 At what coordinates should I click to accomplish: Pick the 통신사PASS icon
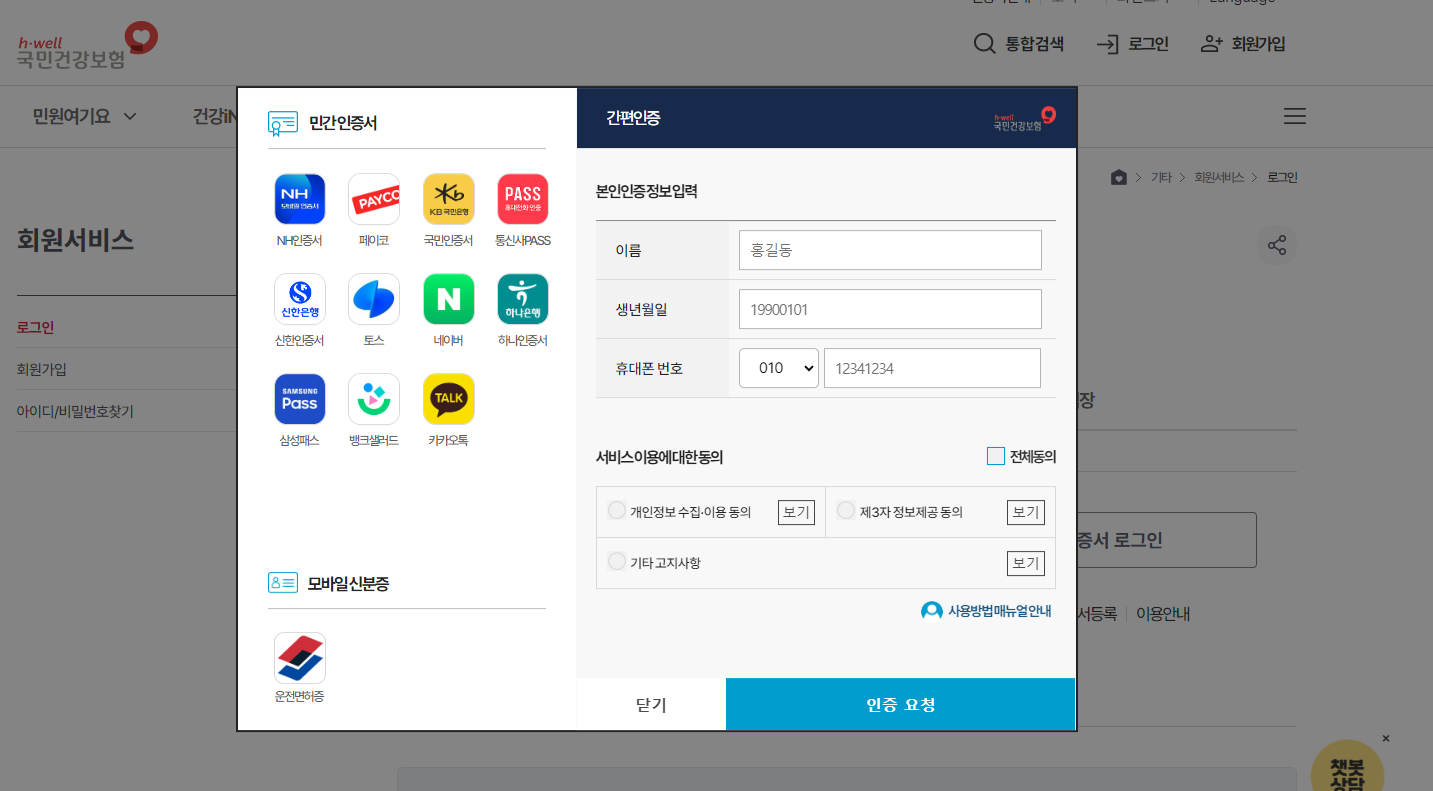tap(523, 199)
